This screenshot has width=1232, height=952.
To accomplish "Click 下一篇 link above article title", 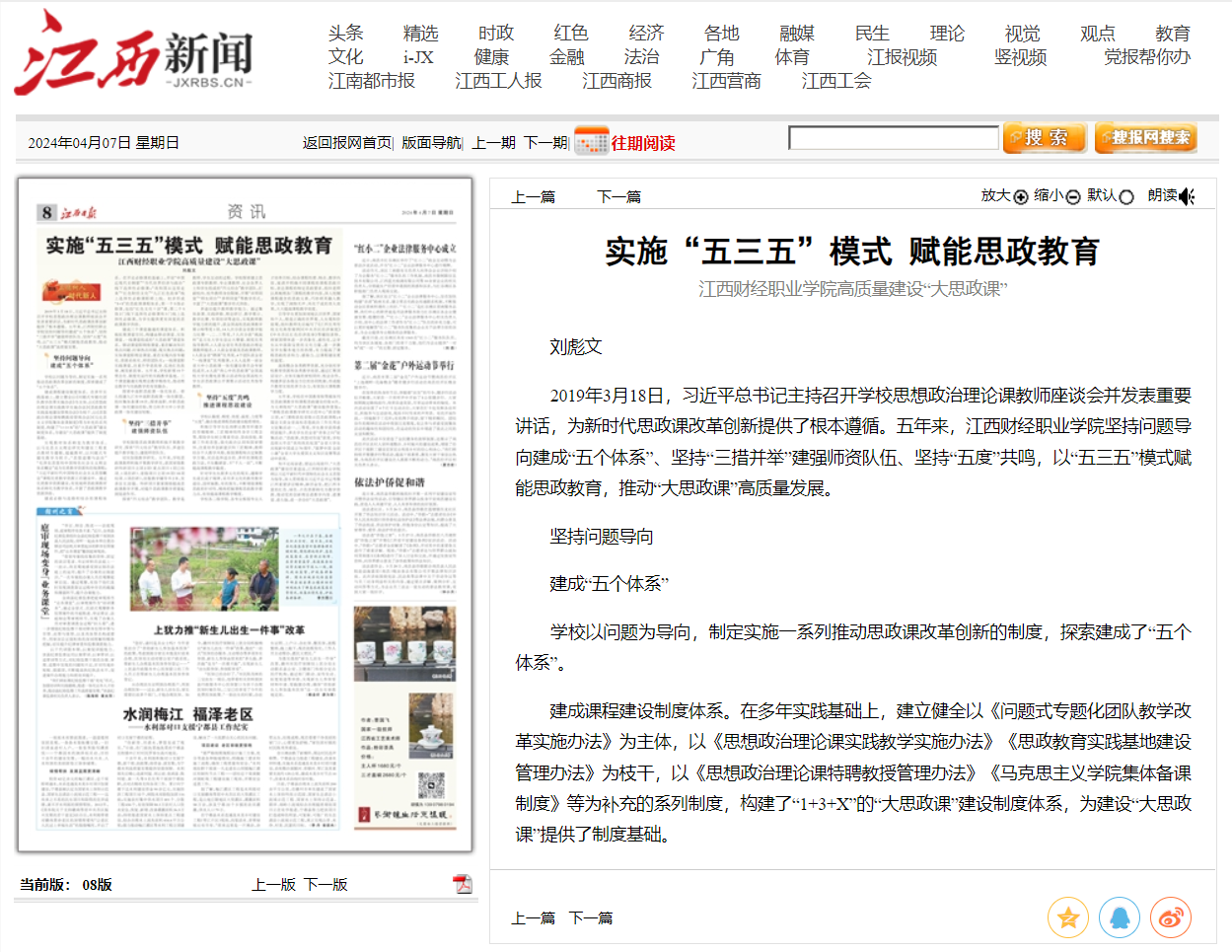I will (618, 197).
